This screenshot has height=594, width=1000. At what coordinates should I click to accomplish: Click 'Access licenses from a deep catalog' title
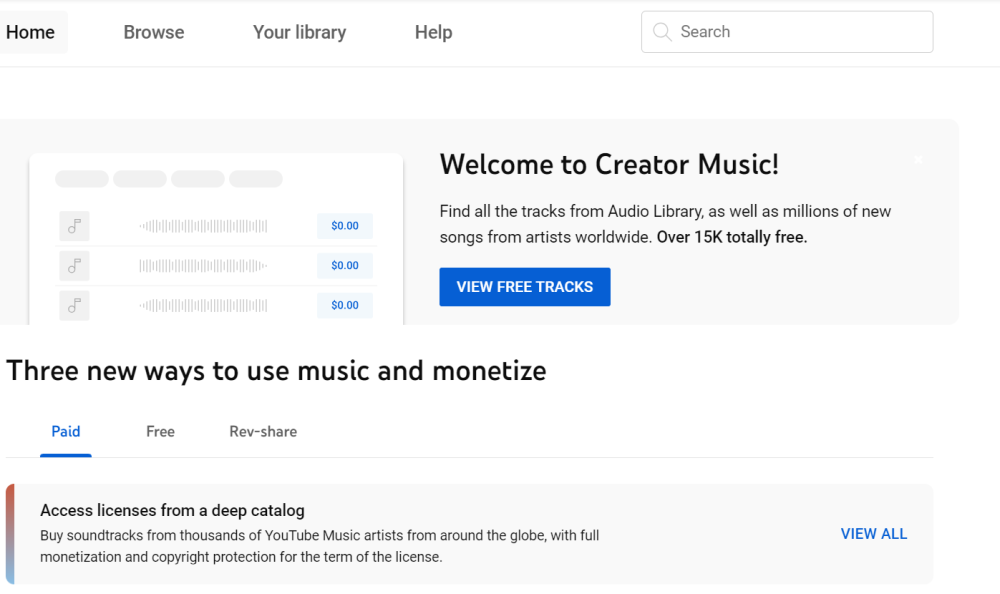[x=172, y=510]
